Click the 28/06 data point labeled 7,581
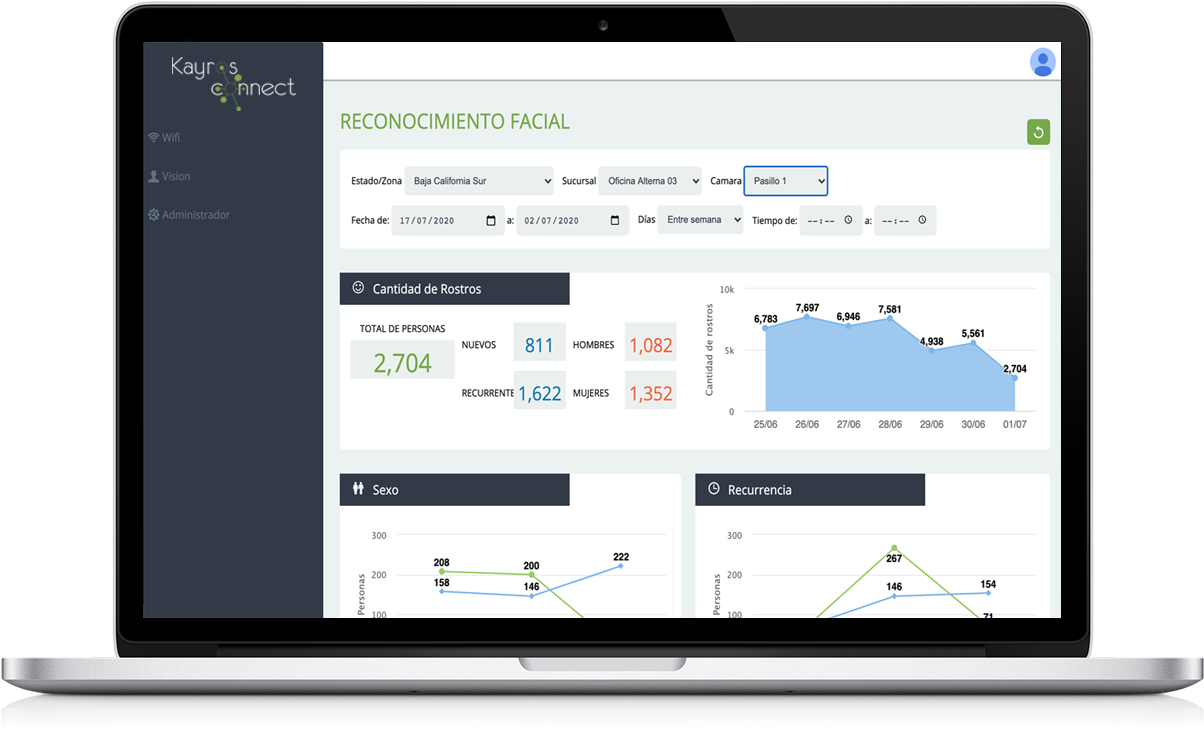Image resolution: width=1204 pixels, height=730 pixels. pyautogui.click(x=889, y=319)
